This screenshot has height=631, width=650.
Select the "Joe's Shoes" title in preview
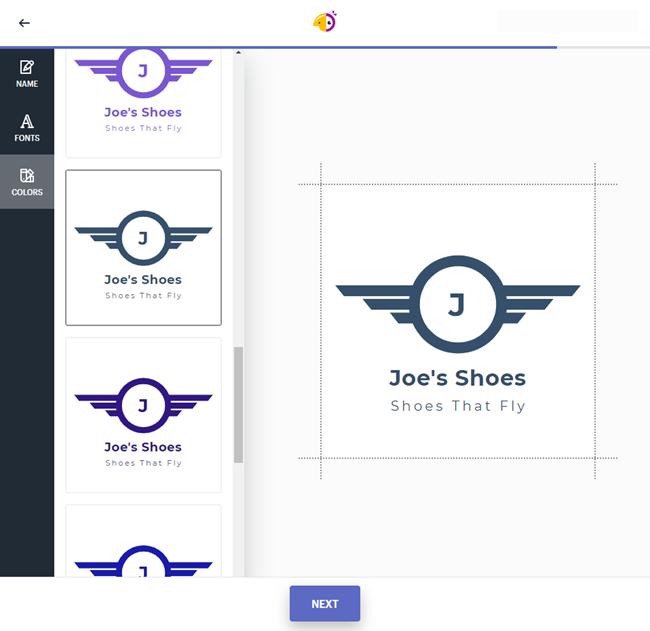(x=457, y=378)
